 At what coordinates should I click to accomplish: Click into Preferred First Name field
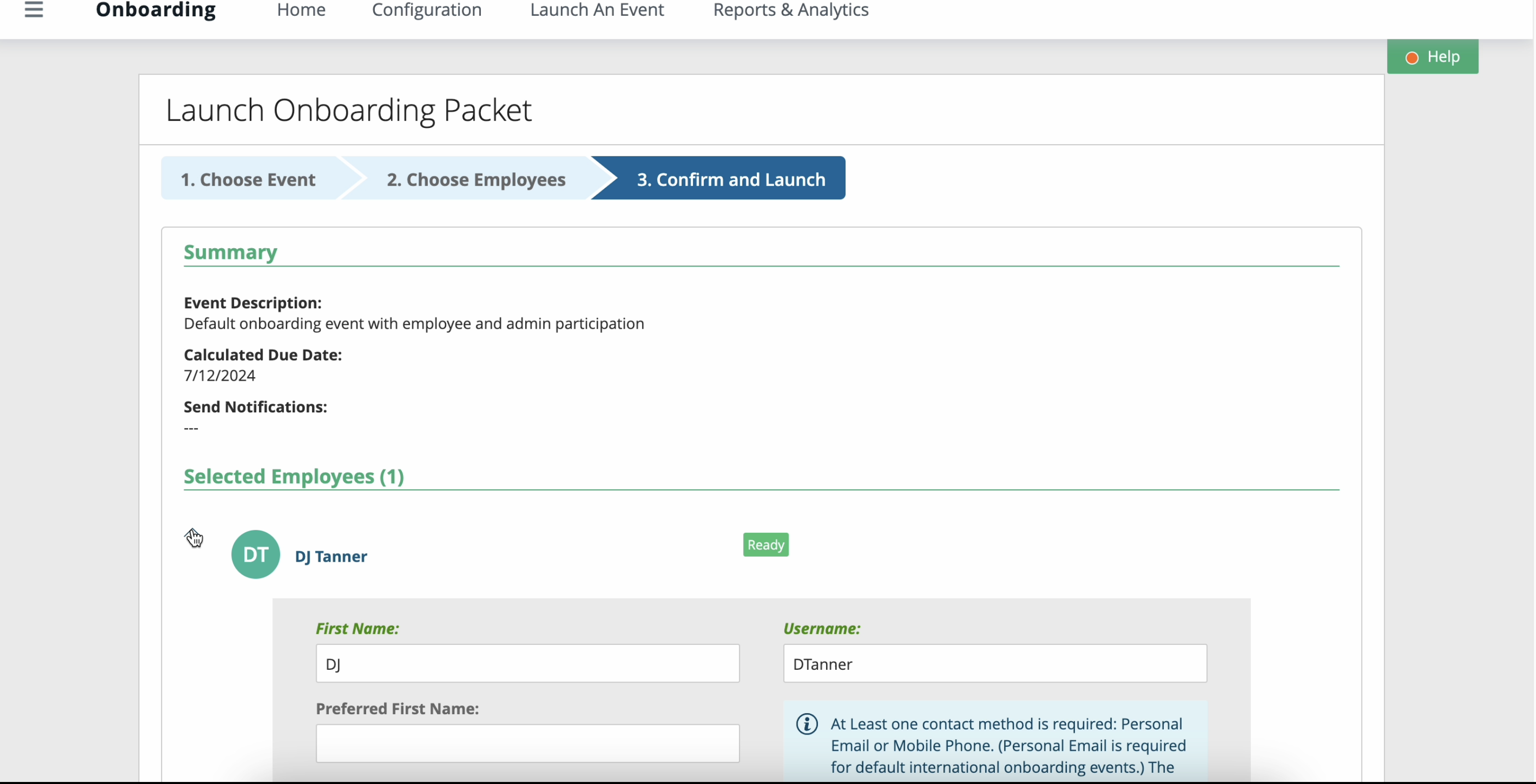point(528,743)
